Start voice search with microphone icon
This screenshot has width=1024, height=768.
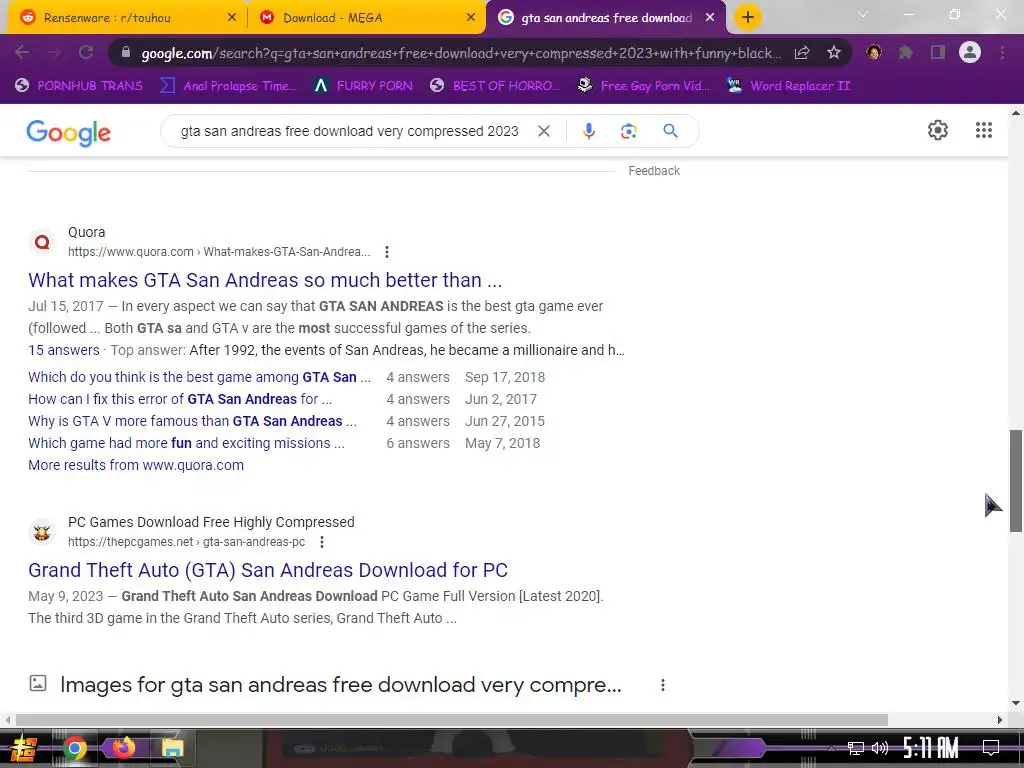(588, 131)
